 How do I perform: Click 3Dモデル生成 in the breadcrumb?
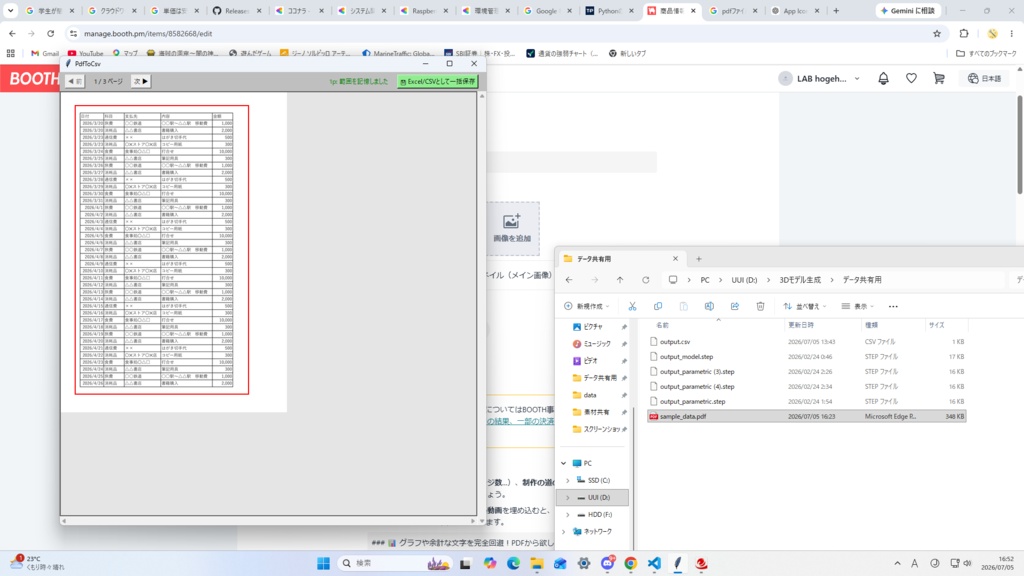click(800, 280)
